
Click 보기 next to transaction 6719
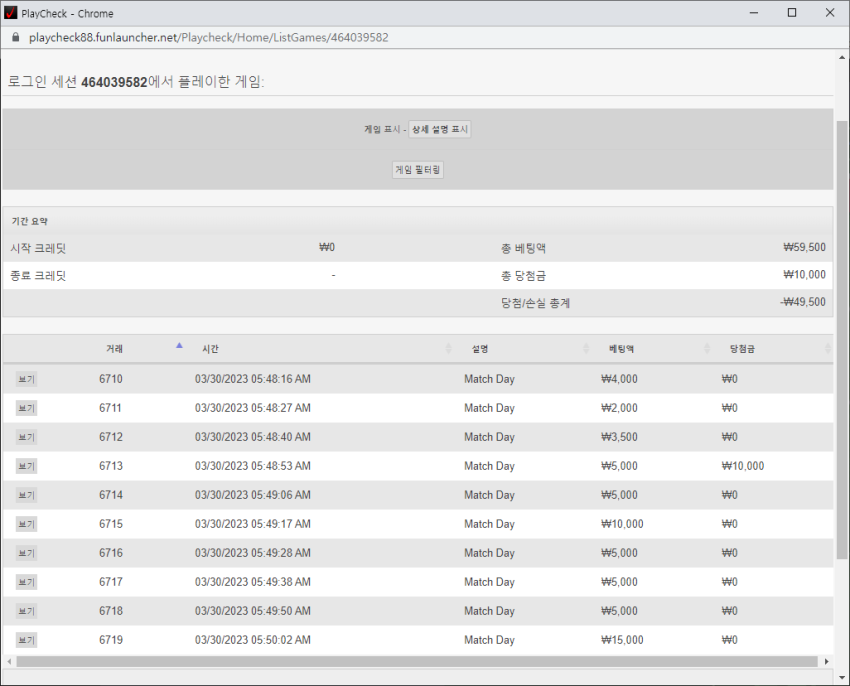click(x=26, y=640)
